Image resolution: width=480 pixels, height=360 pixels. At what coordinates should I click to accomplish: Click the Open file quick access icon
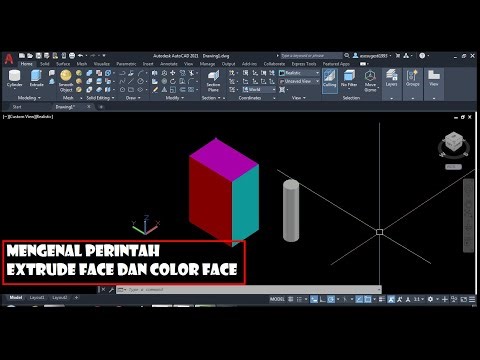click(30, 56)
